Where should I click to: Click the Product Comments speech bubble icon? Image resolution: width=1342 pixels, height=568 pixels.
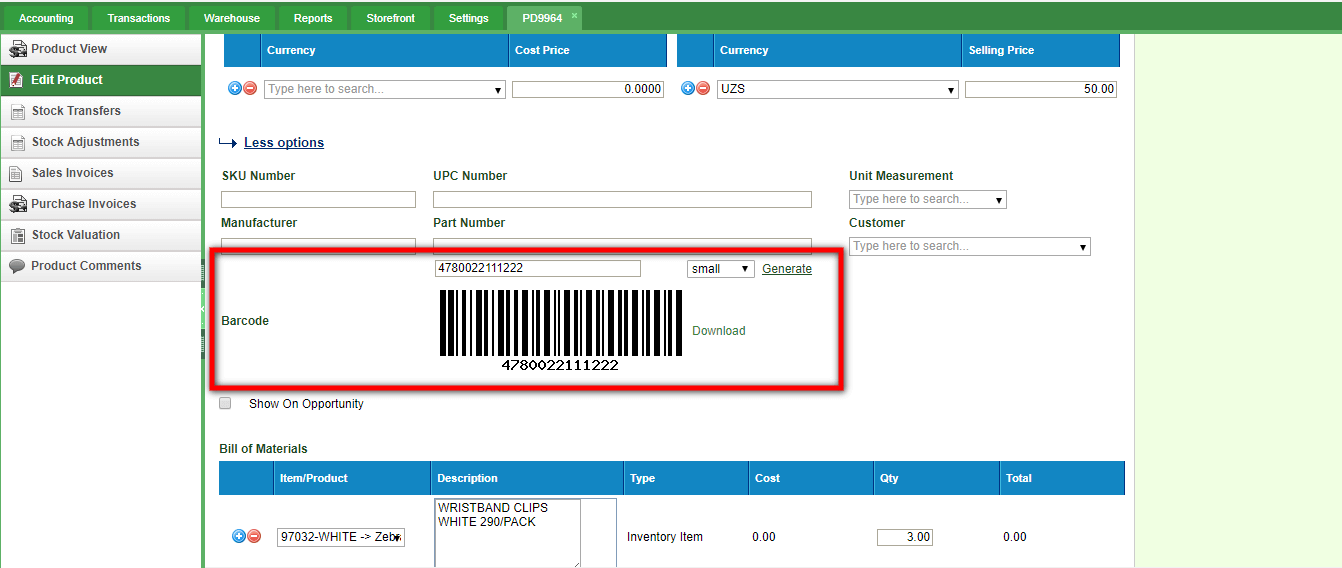17,266
